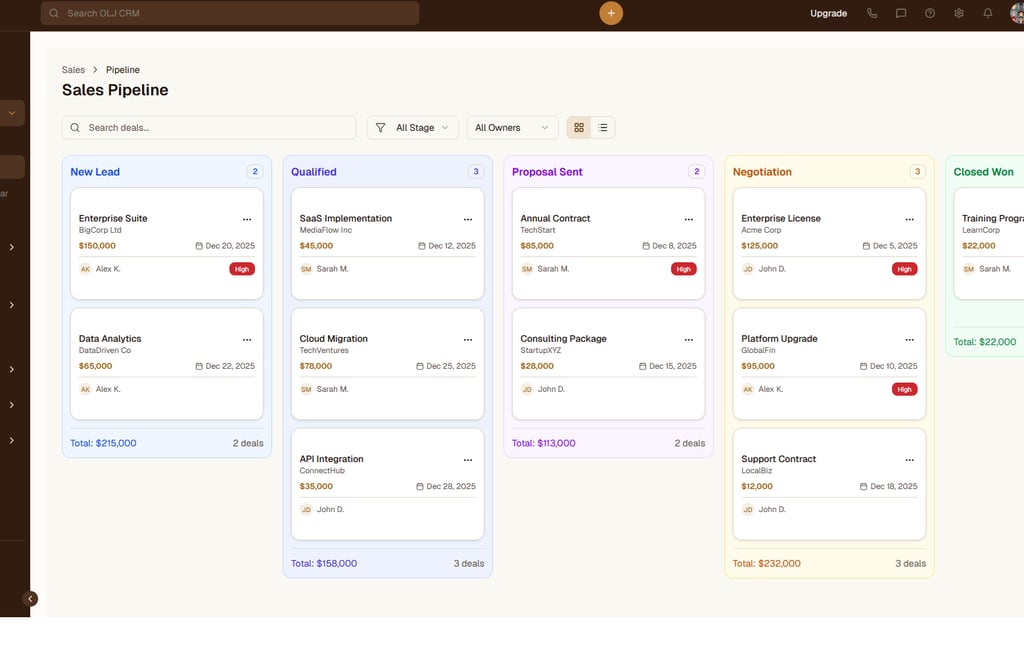Click Dec 20, 2025 calendar icon
The width and height of the screenshot is (1024, 656).
199,246
